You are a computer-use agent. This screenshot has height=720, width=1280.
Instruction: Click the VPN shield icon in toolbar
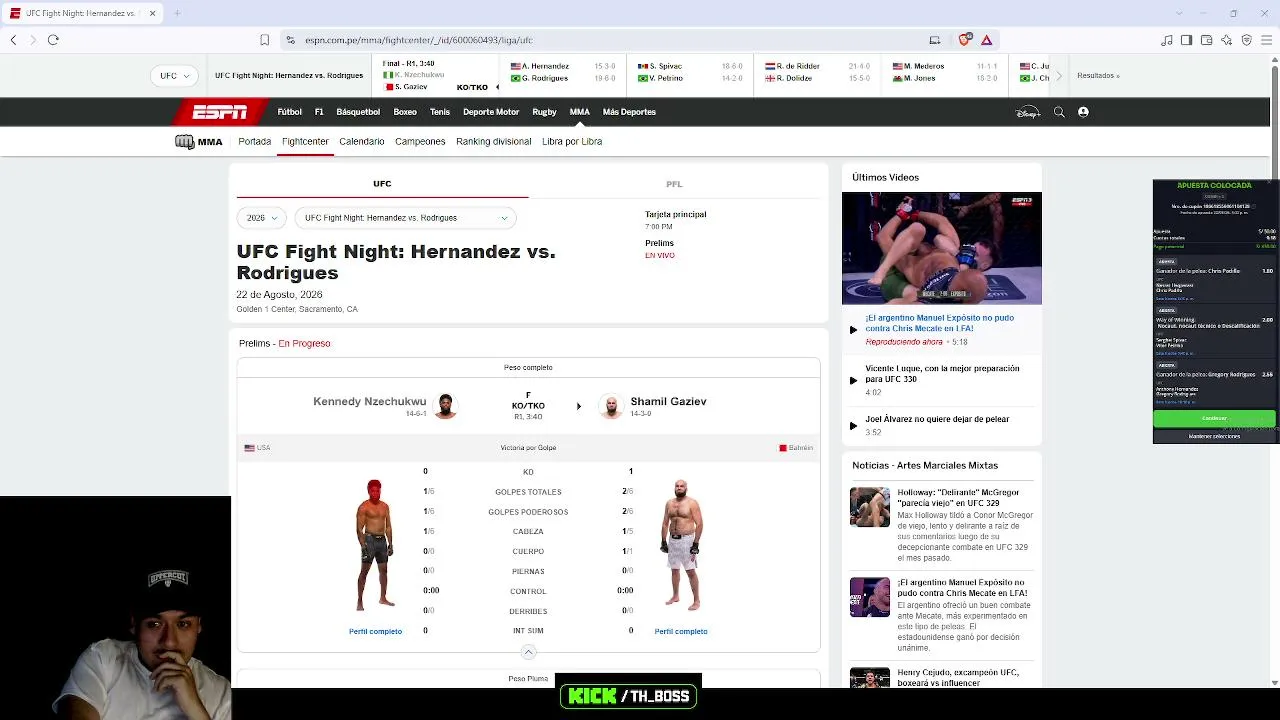coord(1246,40)
